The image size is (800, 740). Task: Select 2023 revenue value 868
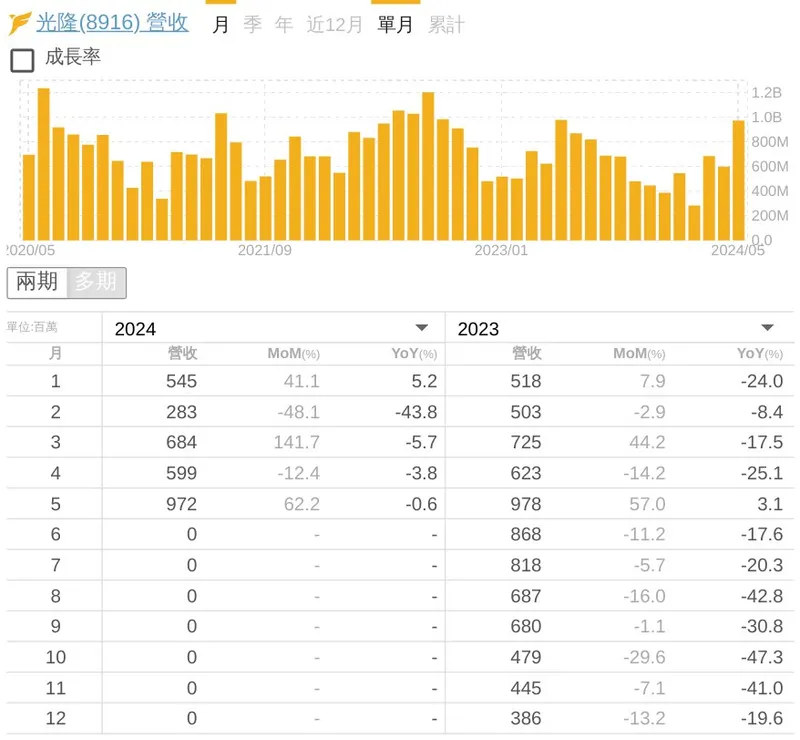pyautogui.click(x=526, y=534)
